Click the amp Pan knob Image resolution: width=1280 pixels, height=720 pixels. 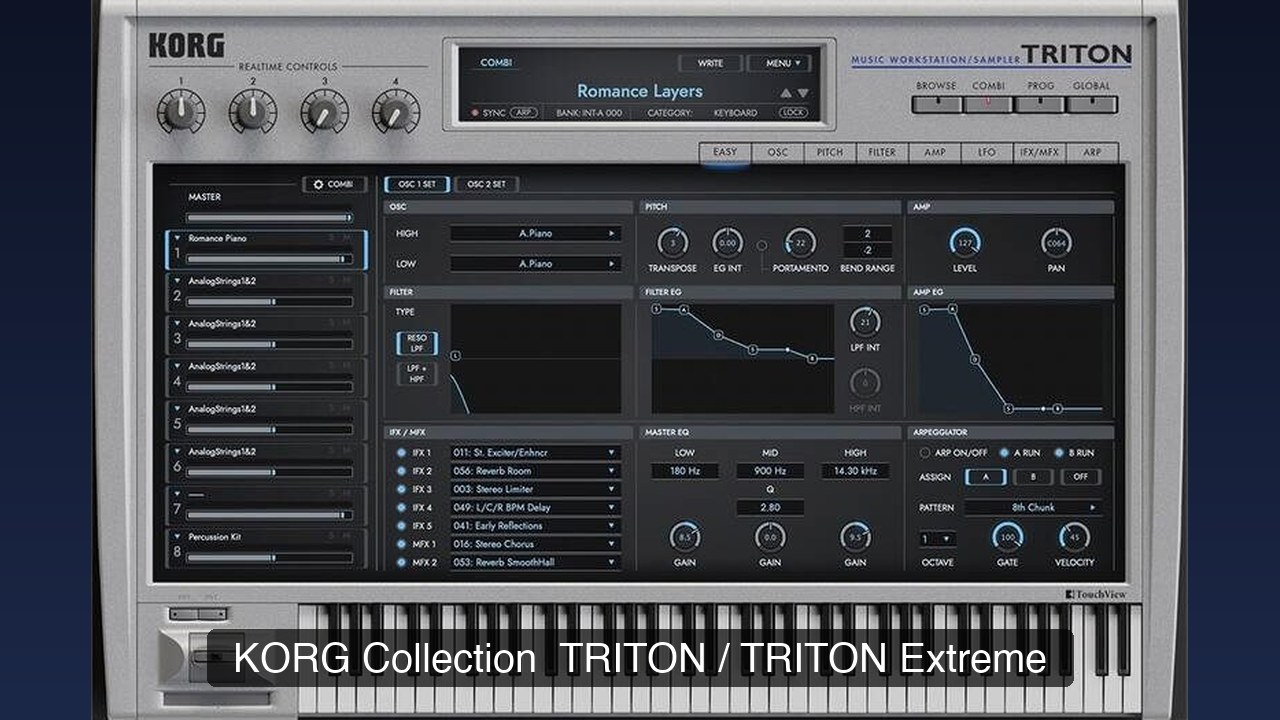coord(1056,243)
